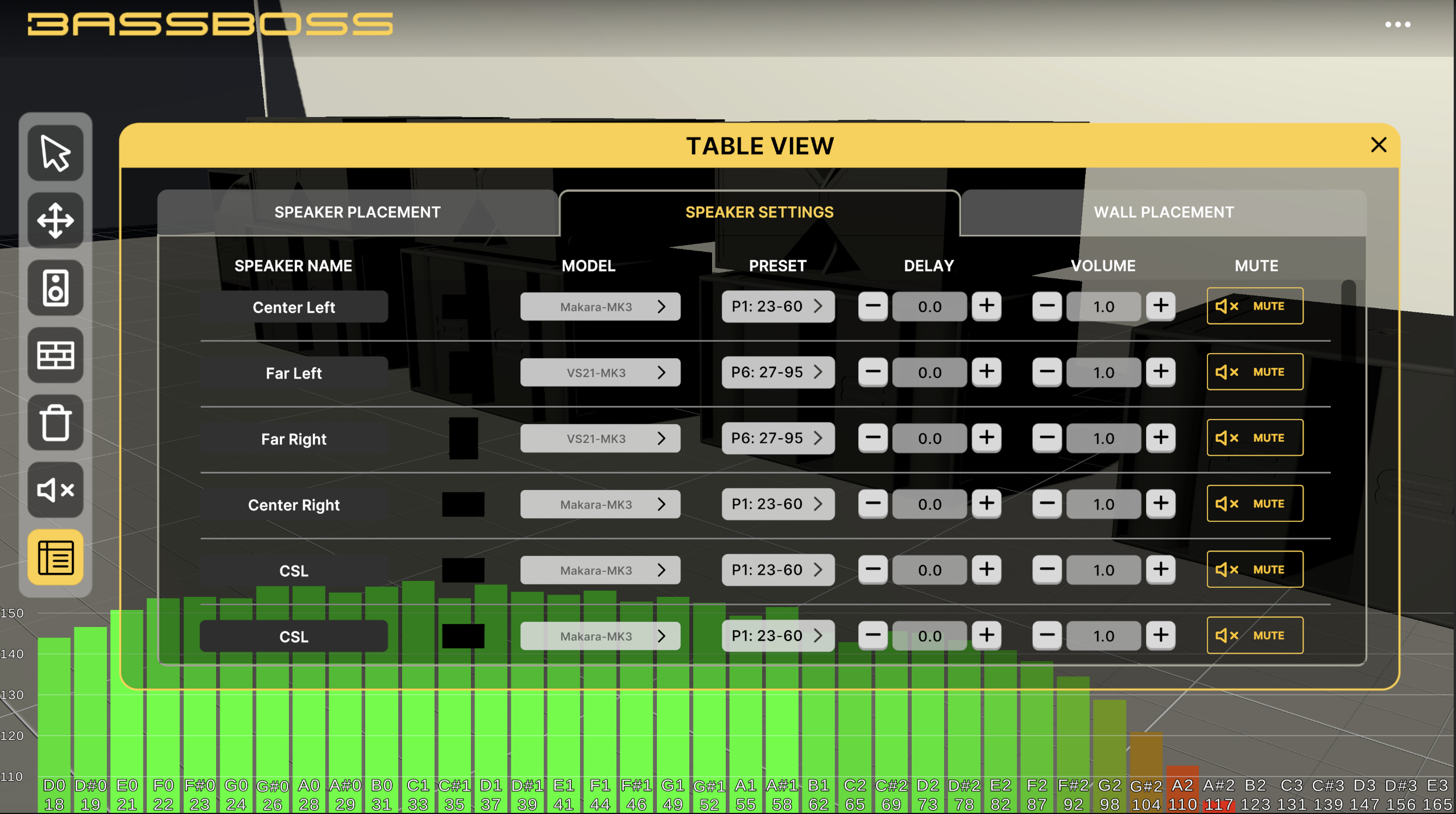Select the wall brick tool
Screen dimensions: 1456x814
pyautogui.click(x=55, y=355)
